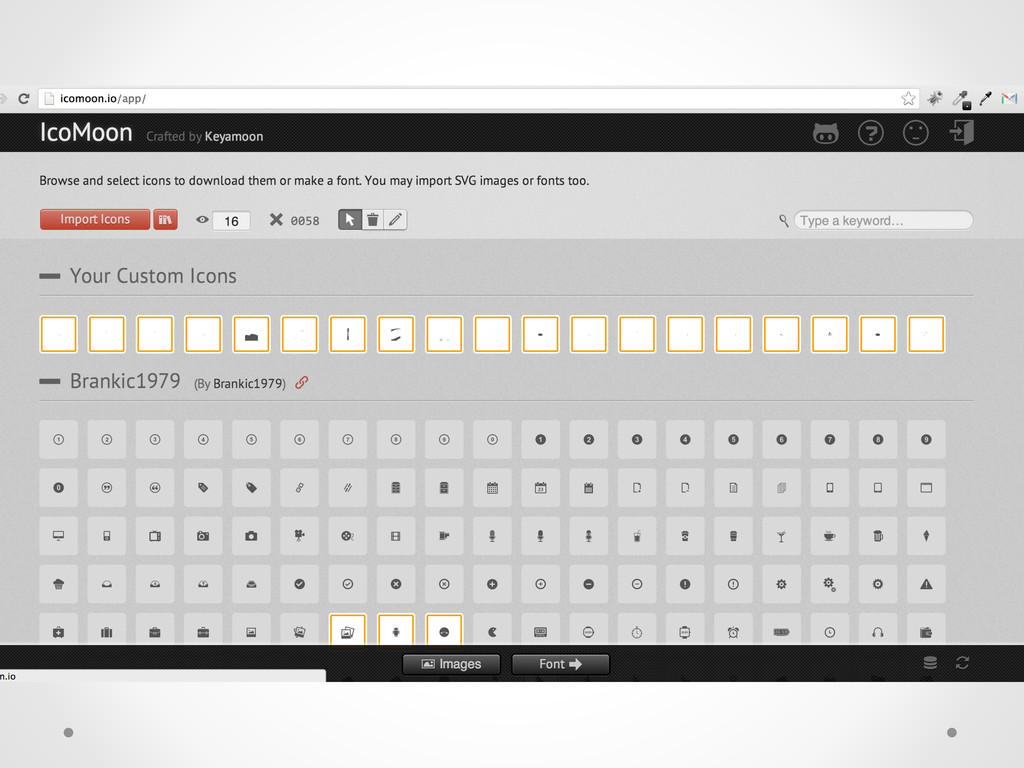1024x768 pixels.
Task: Deselect the custom icon with vertical bar
Action: pos(347,334)
